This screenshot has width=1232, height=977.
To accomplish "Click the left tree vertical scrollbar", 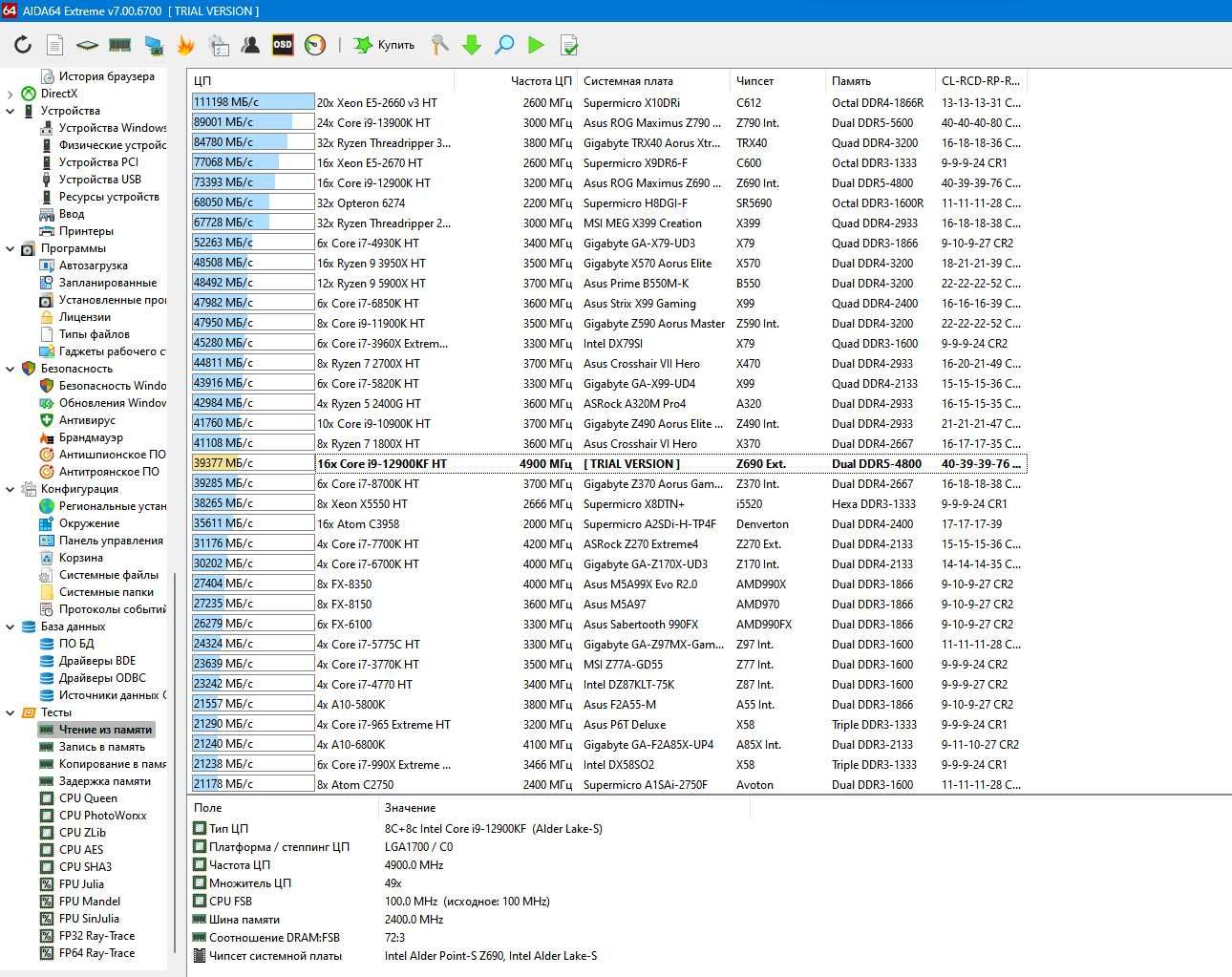I will 175,762.
